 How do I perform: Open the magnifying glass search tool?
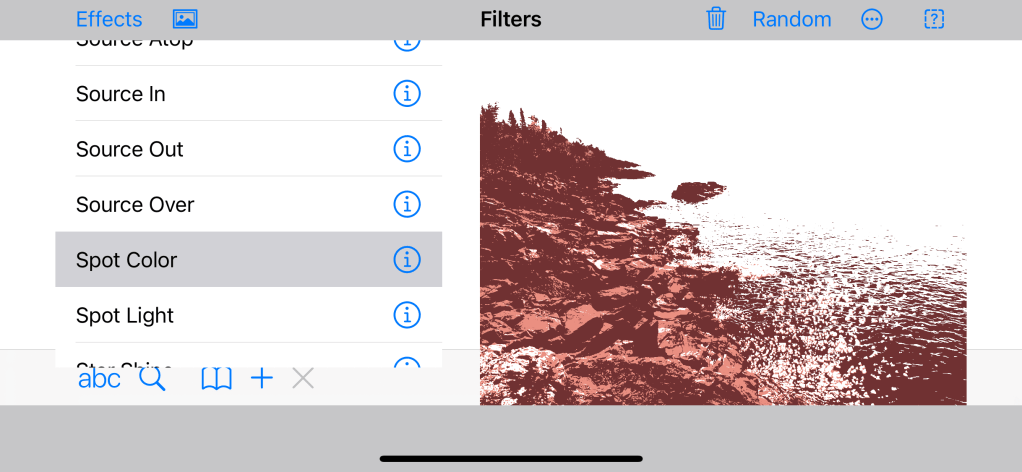point(152,378)
